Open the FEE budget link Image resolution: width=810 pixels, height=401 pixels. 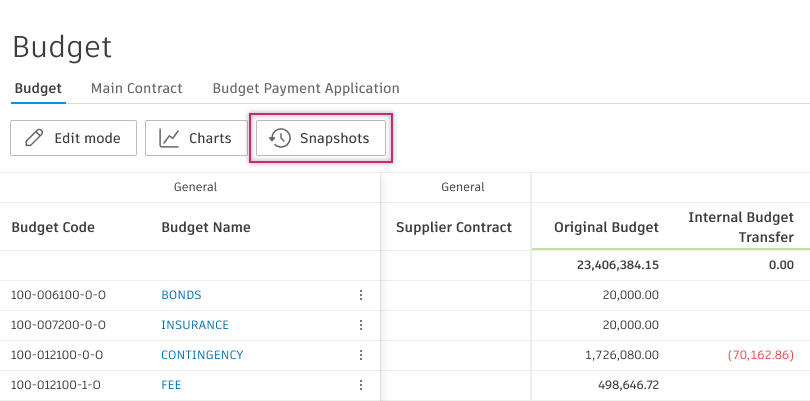[x=171, y=385]
